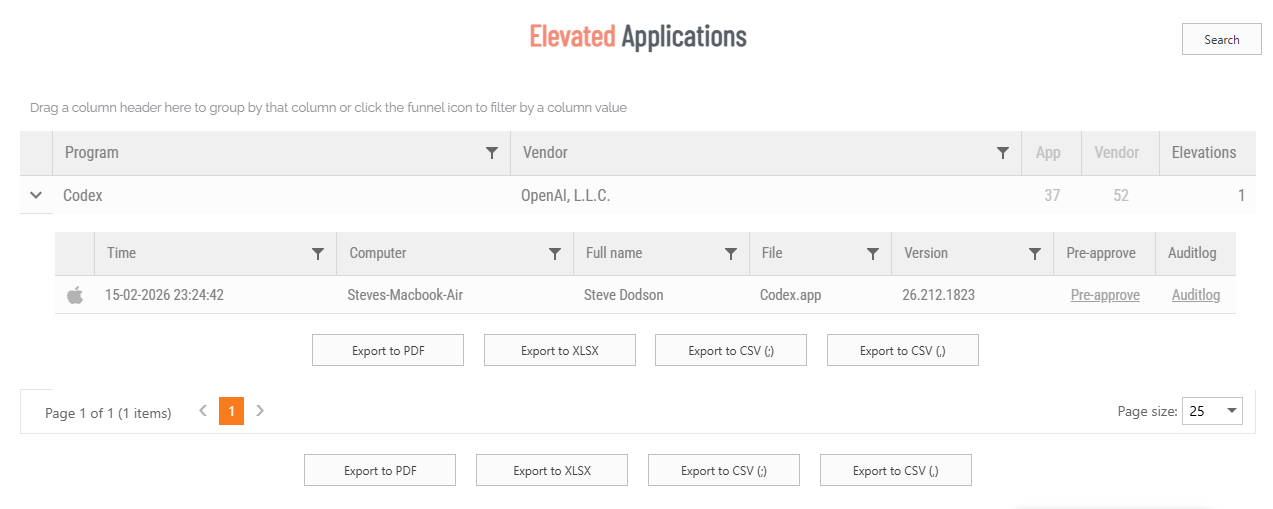Sort by the Program column header
The height and width of the screenshot is (509, 1273).
pyautogui.click(x=92, y=153)
